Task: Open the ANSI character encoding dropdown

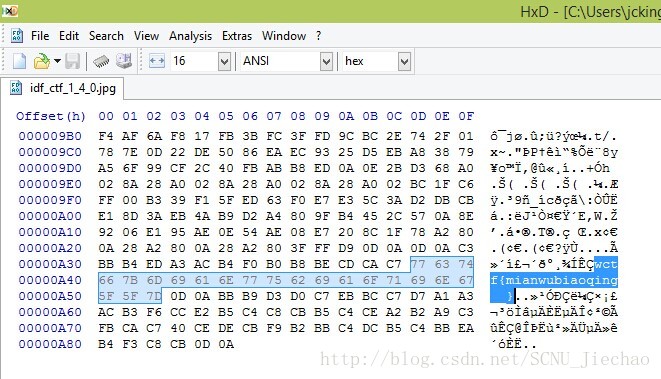Action: point(326,62)
